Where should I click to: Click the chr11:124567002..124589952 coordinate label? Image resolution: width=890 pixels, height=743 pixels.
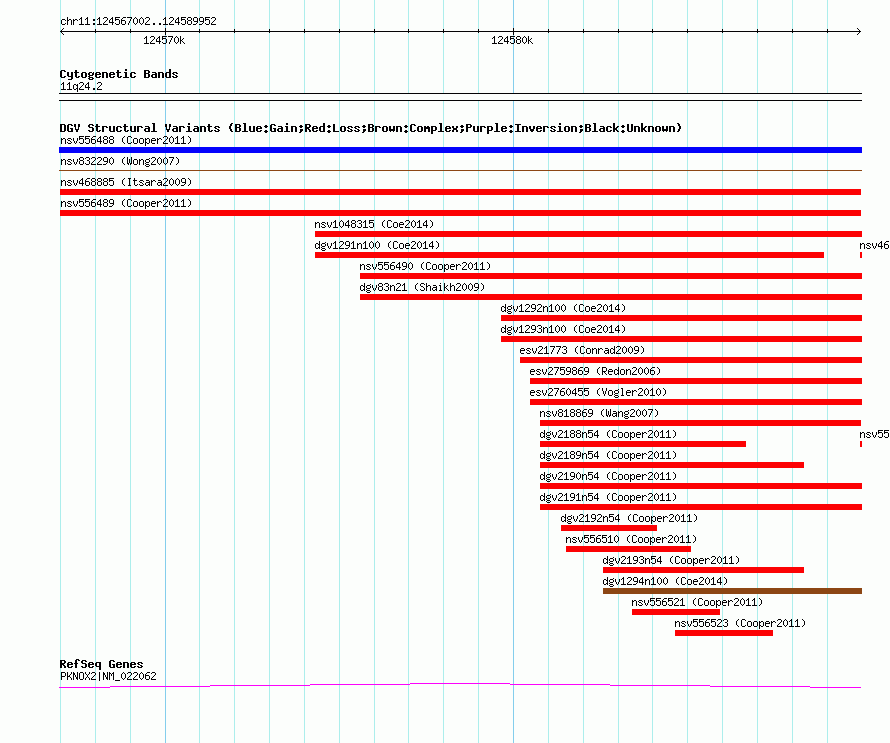138,21
